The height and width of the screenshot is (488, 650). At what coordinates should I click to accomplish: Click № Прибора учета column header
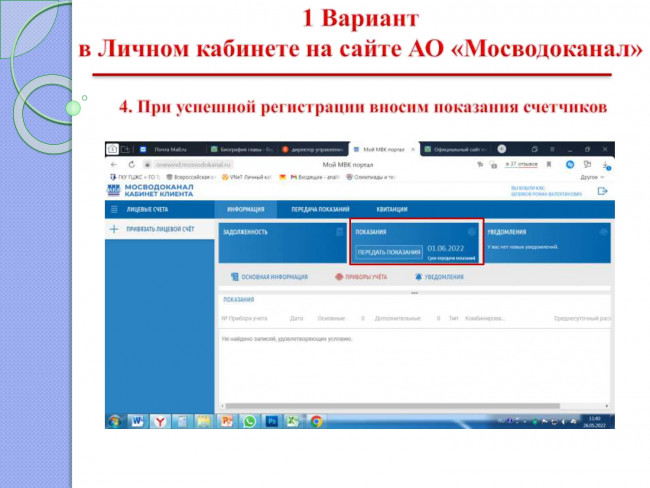244,318
